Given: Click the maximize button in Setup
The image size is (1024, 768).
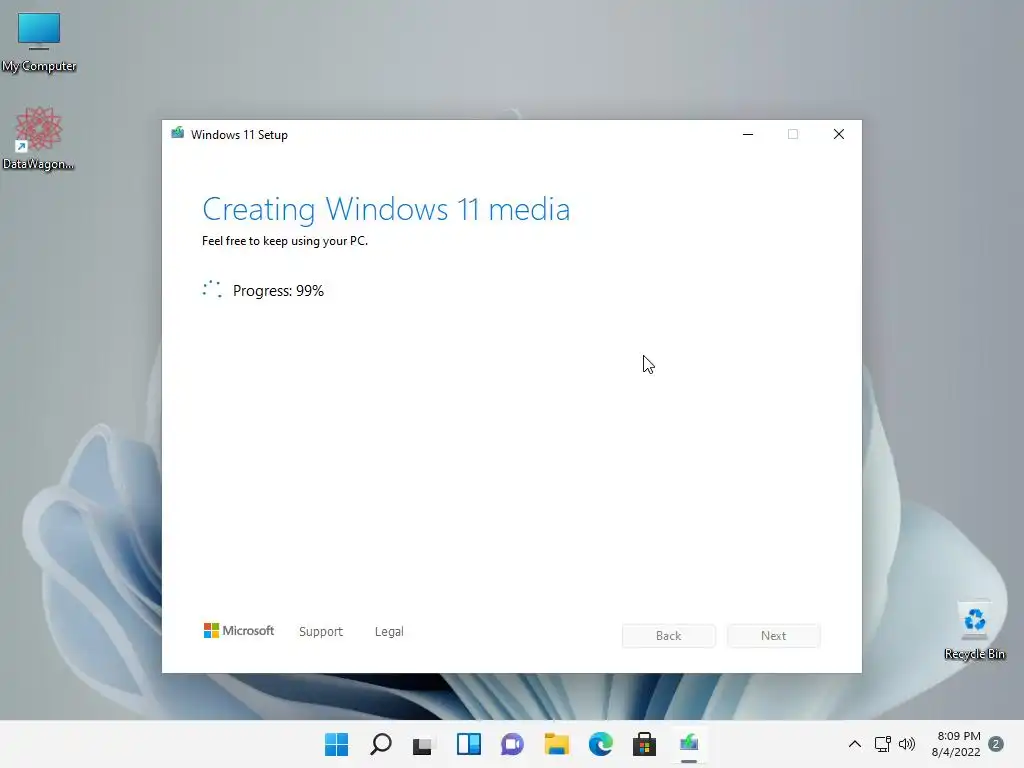Looking at the screenshot, I should 793,134.
